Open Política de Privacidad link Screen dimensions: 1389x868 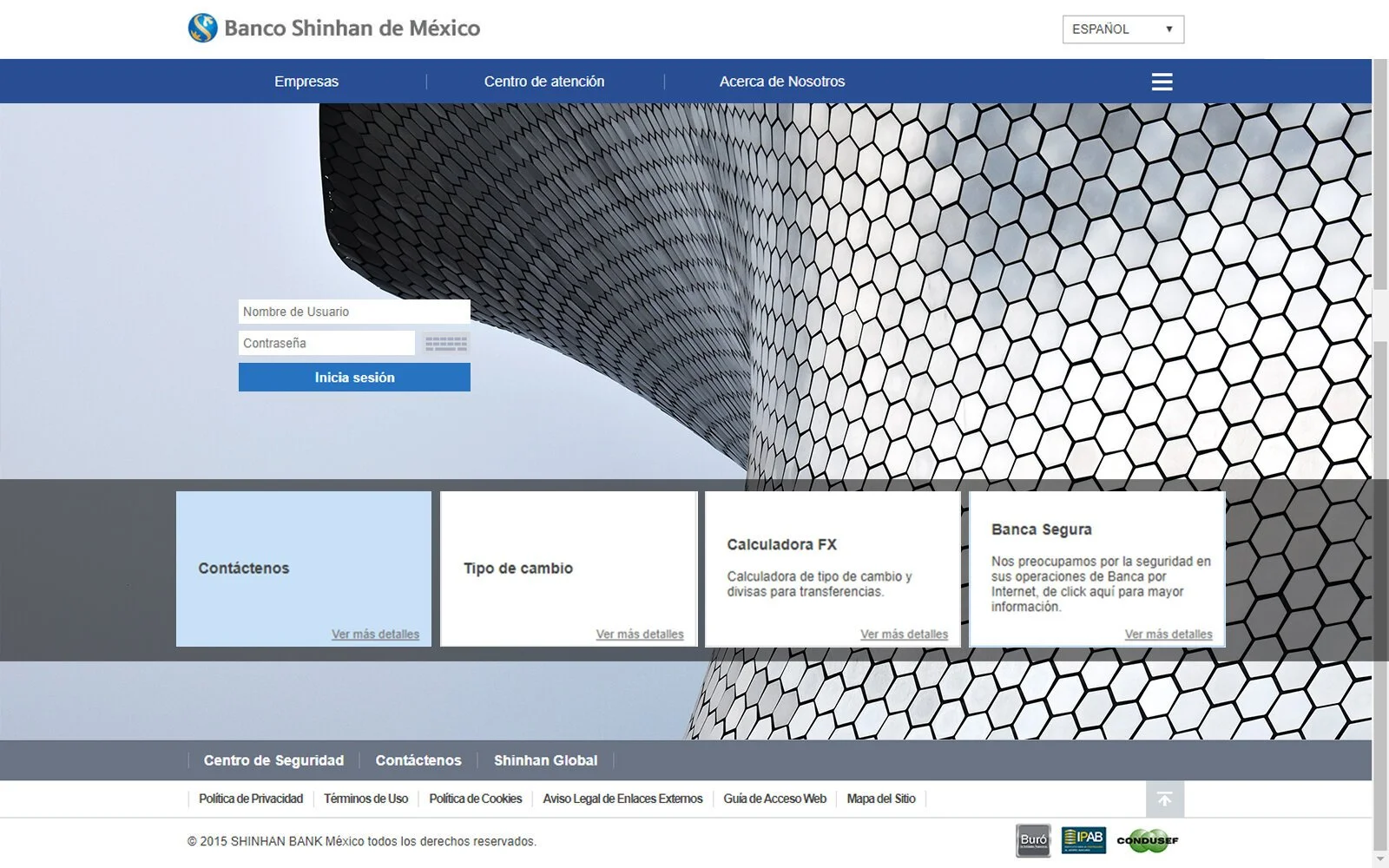click(x=251, y=799)
